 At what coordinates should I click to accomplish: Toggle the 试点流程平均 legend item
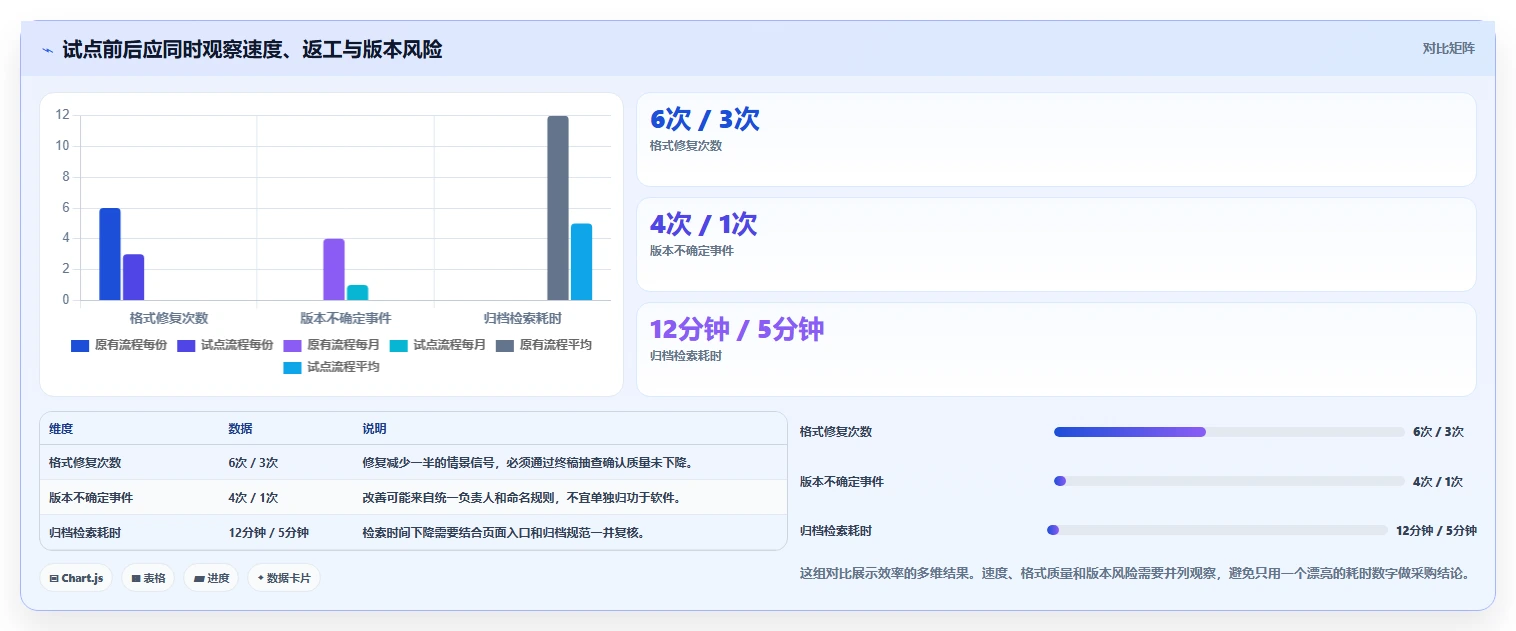[x=331, y=367]
